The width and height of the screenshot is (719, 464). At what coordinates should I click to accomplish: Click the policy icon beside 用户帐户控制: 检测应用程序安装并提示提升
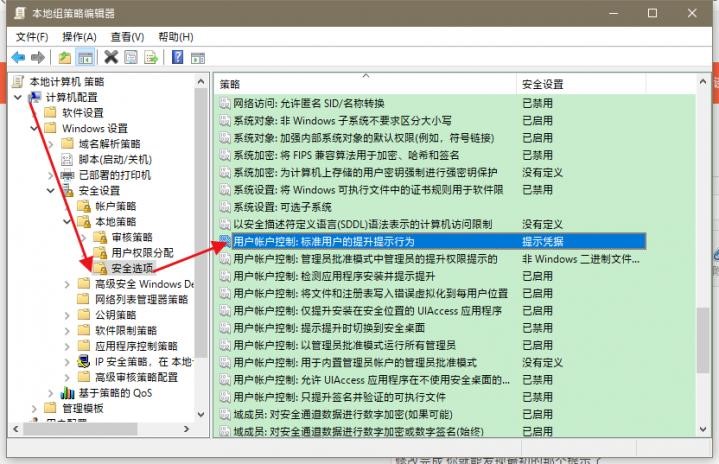tap(224, 276)
